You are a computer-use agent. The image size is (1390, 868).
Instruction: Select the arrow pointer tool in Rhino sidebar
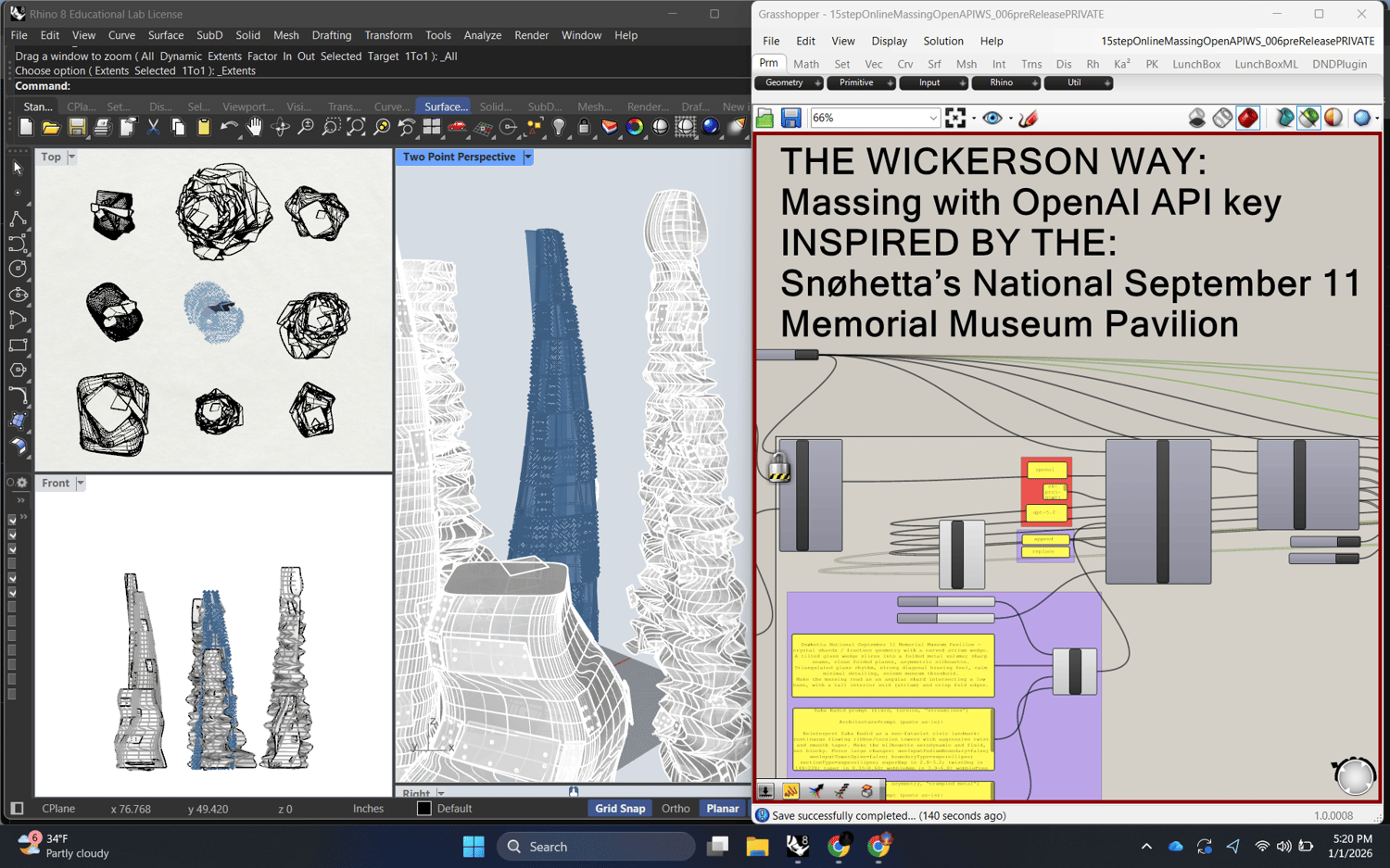pos(18,168)
